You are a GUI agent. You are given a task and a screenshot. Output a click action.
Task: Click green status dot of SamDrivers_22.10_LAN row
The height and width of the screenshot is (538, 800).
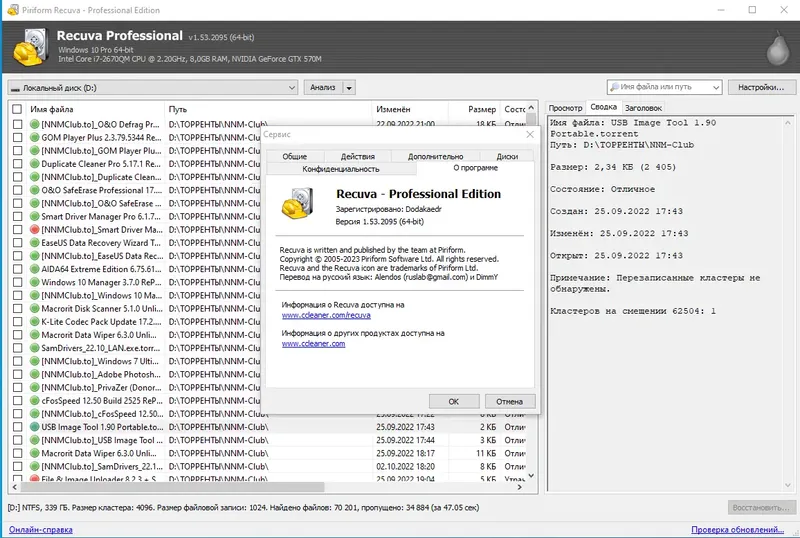click(x=35, y=348)
